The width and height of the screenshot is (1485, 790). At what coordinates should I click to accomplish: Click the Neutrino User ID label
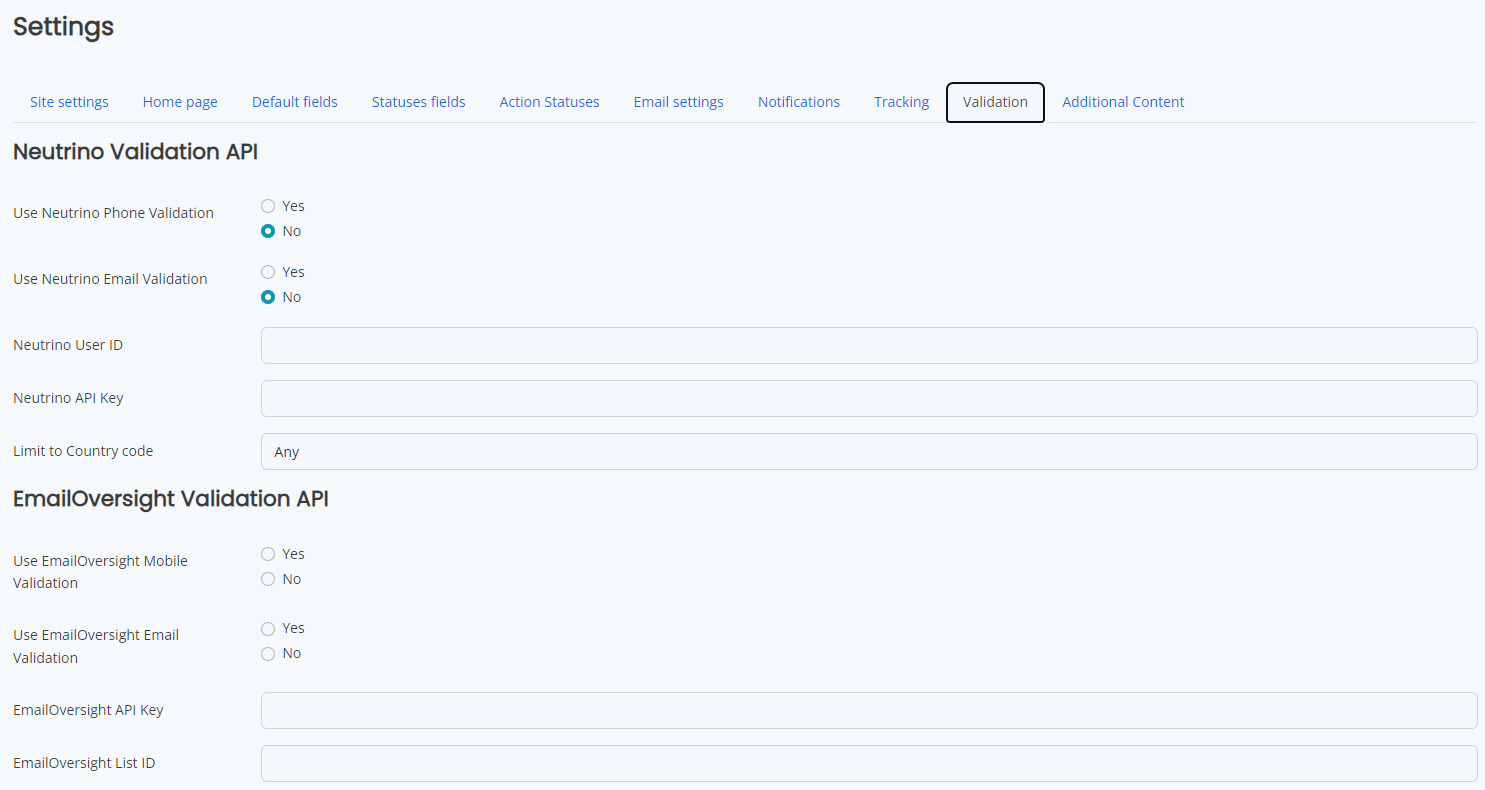click(x=68, y=345)
